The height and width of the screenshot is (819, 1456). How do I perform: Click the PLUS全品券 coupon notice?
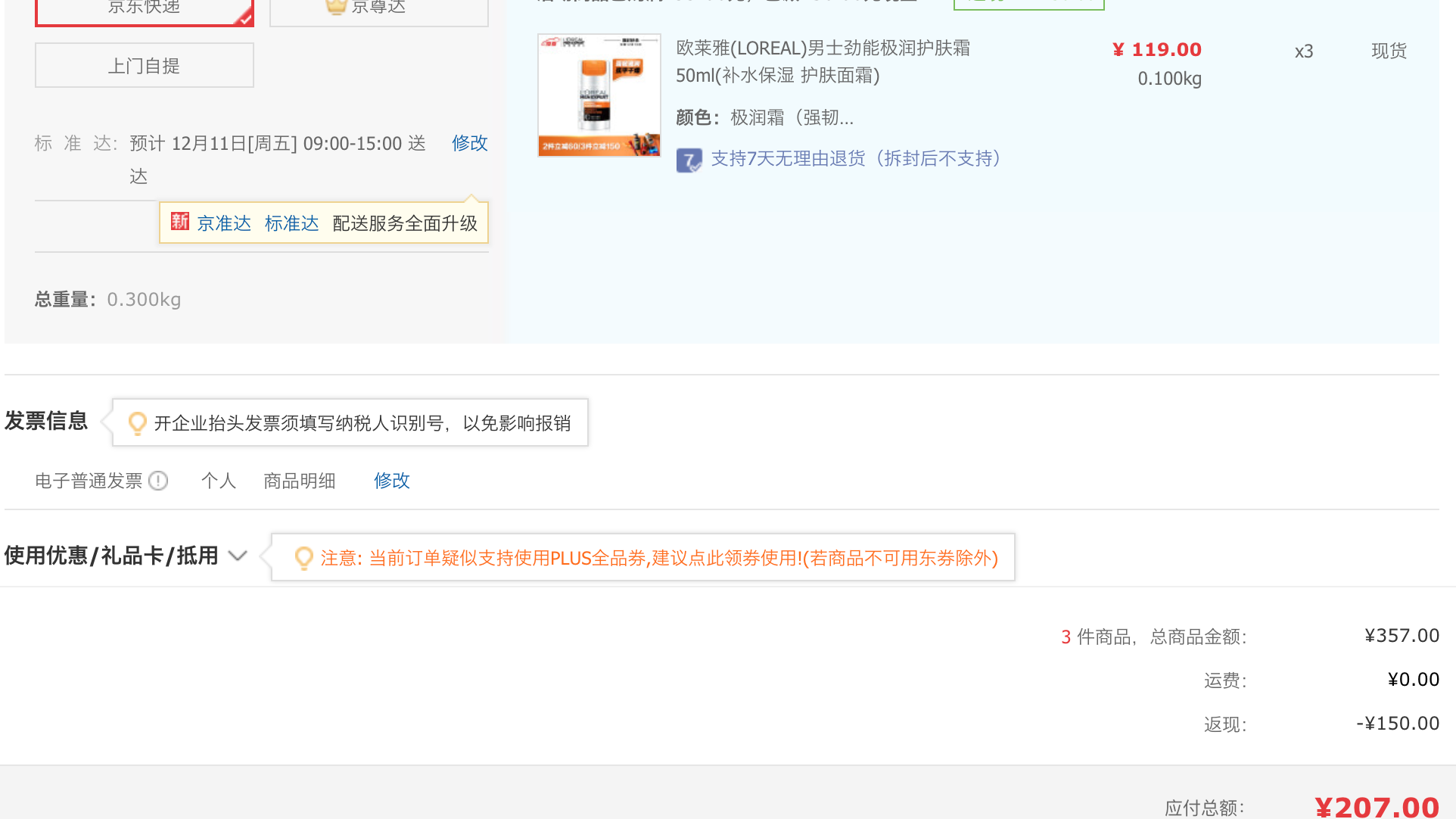(x=659, y=559)
